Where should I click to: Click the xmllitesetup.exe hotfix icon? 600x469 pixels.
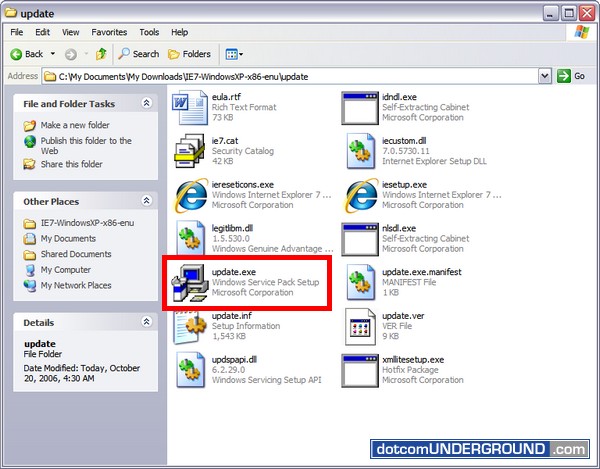(x=360, y=371)
